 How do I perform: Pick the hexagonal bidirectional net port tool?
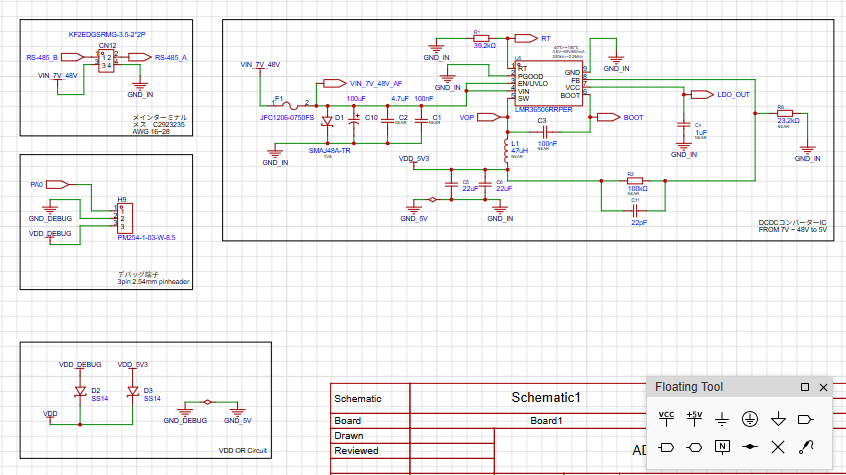coord(695,446)
